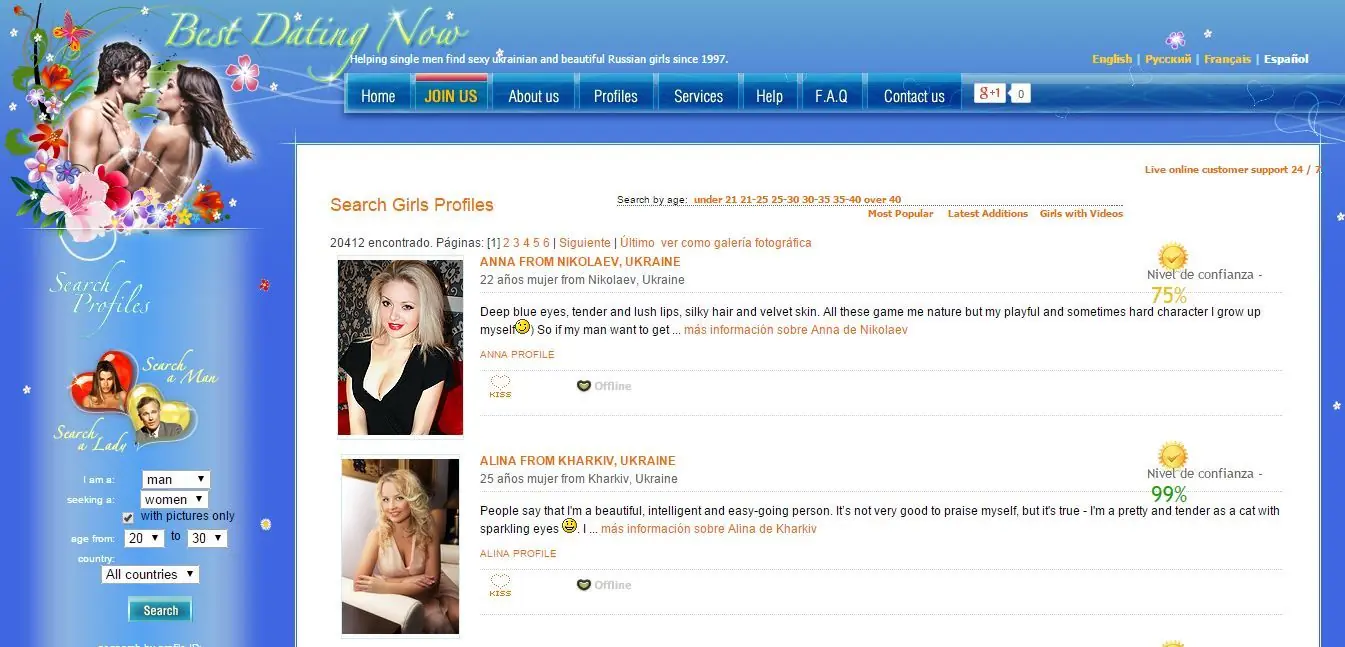
Task: Click the Search button in sidebar
Action: pyautogui.click(x=160, y=610)
